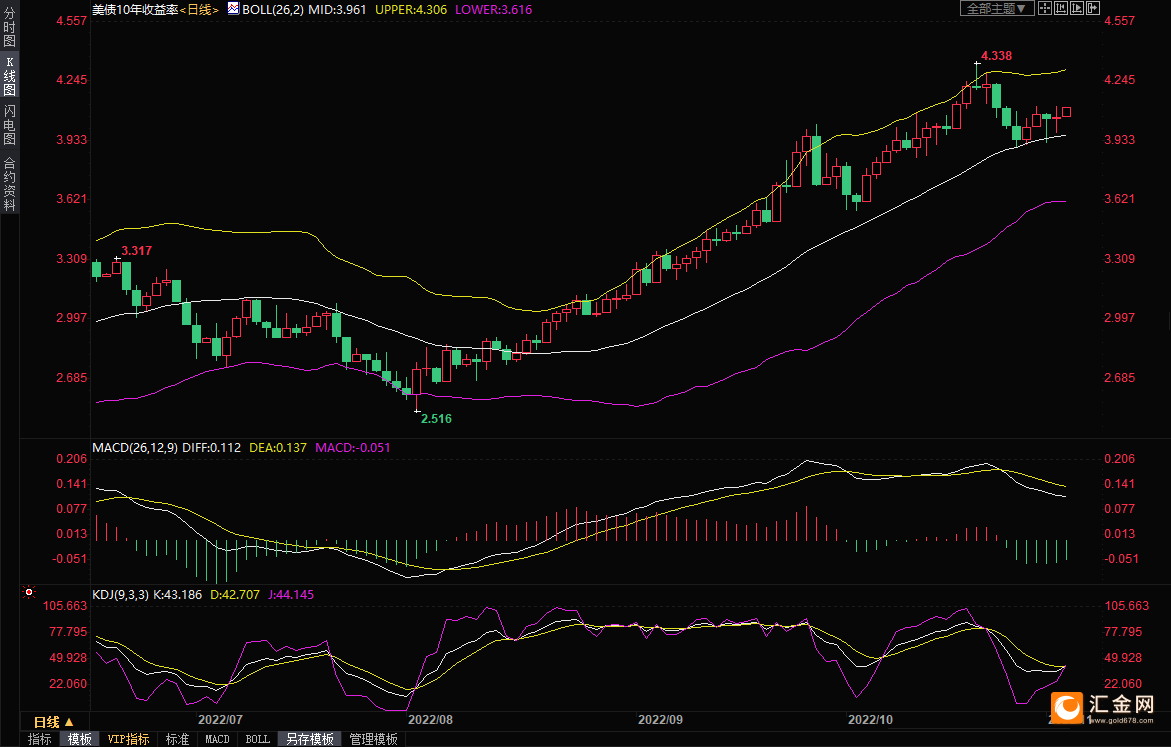Click the 2022/07 date axis label
Viewport: 1171px width, 747px height.
(220, 719)
